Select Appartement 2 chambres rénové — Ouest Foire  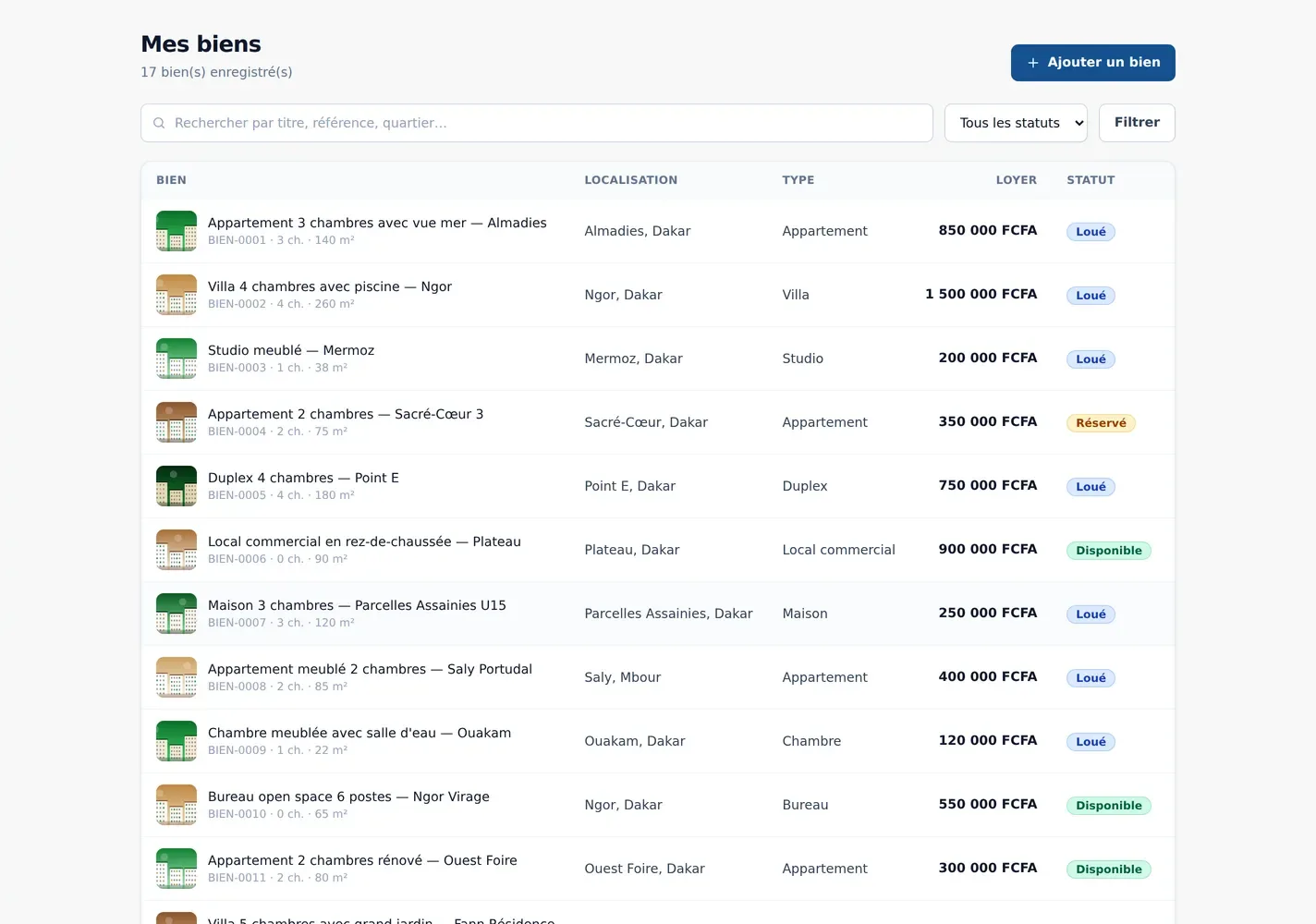[x=362, y=860]
